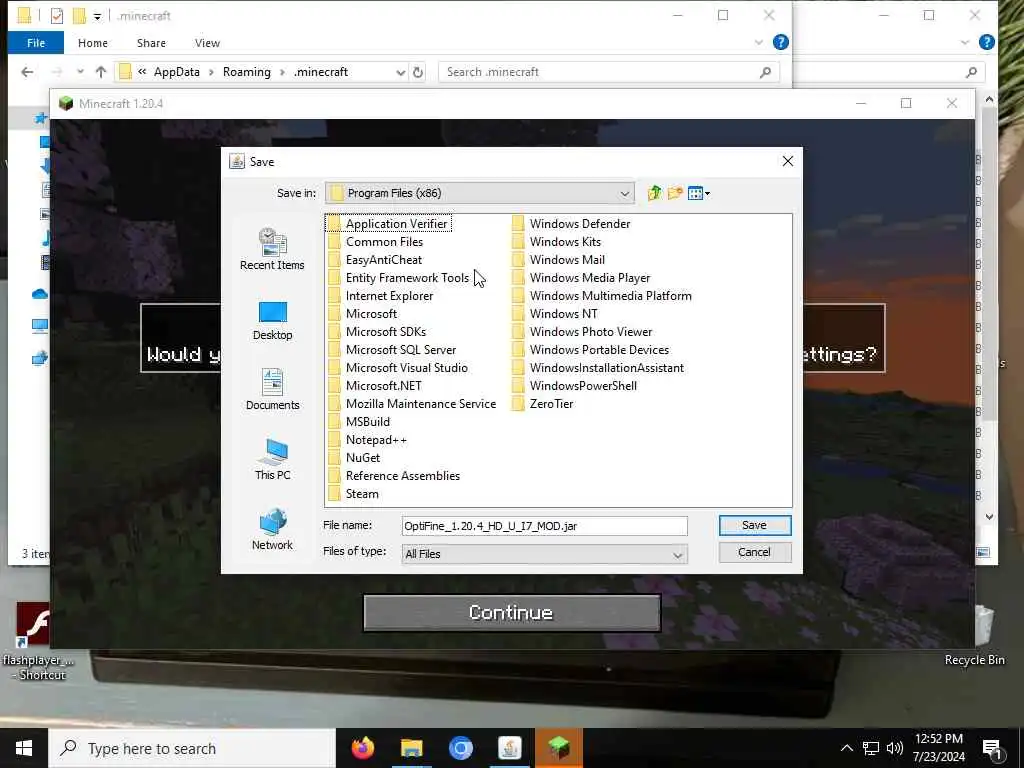The height and width of the screenshot is (768, 1024).
Task: Select the EasyAntiCheat folder
Action: (x=375, y=259)
